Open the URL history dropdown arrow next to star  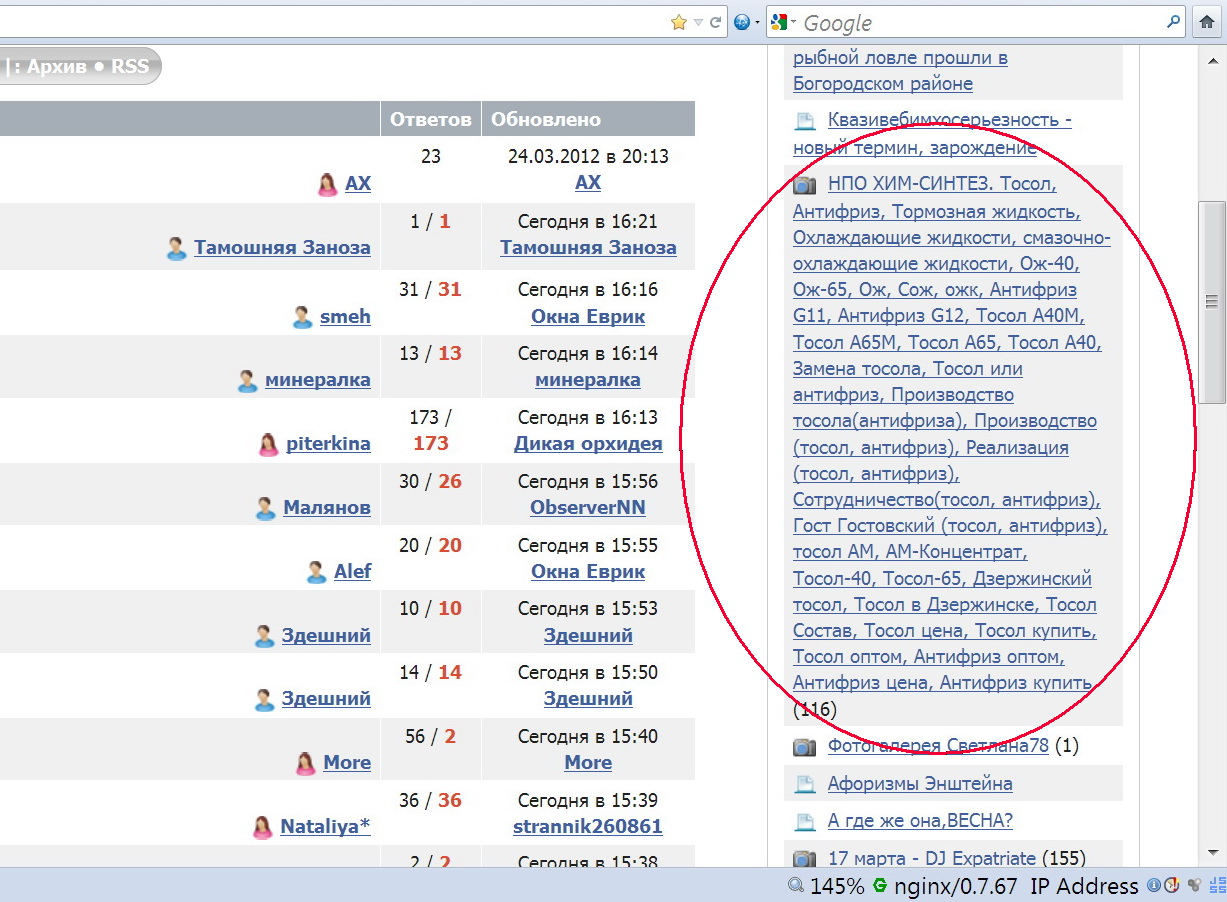698,21
